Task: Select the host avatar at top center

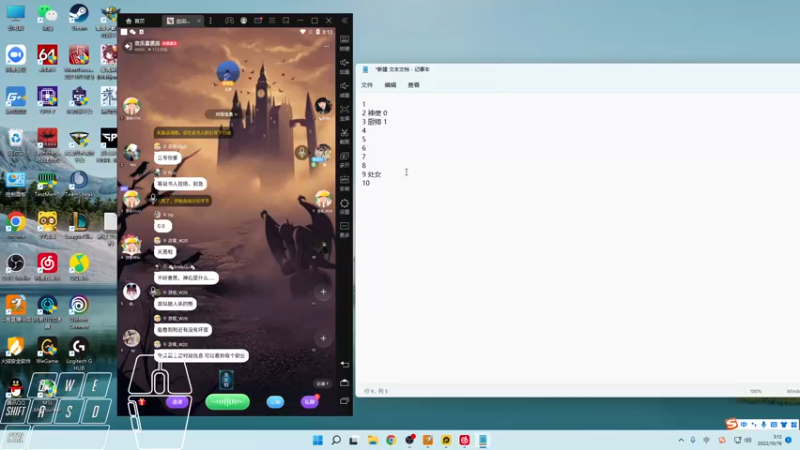Action: click(x=228, y=73)
